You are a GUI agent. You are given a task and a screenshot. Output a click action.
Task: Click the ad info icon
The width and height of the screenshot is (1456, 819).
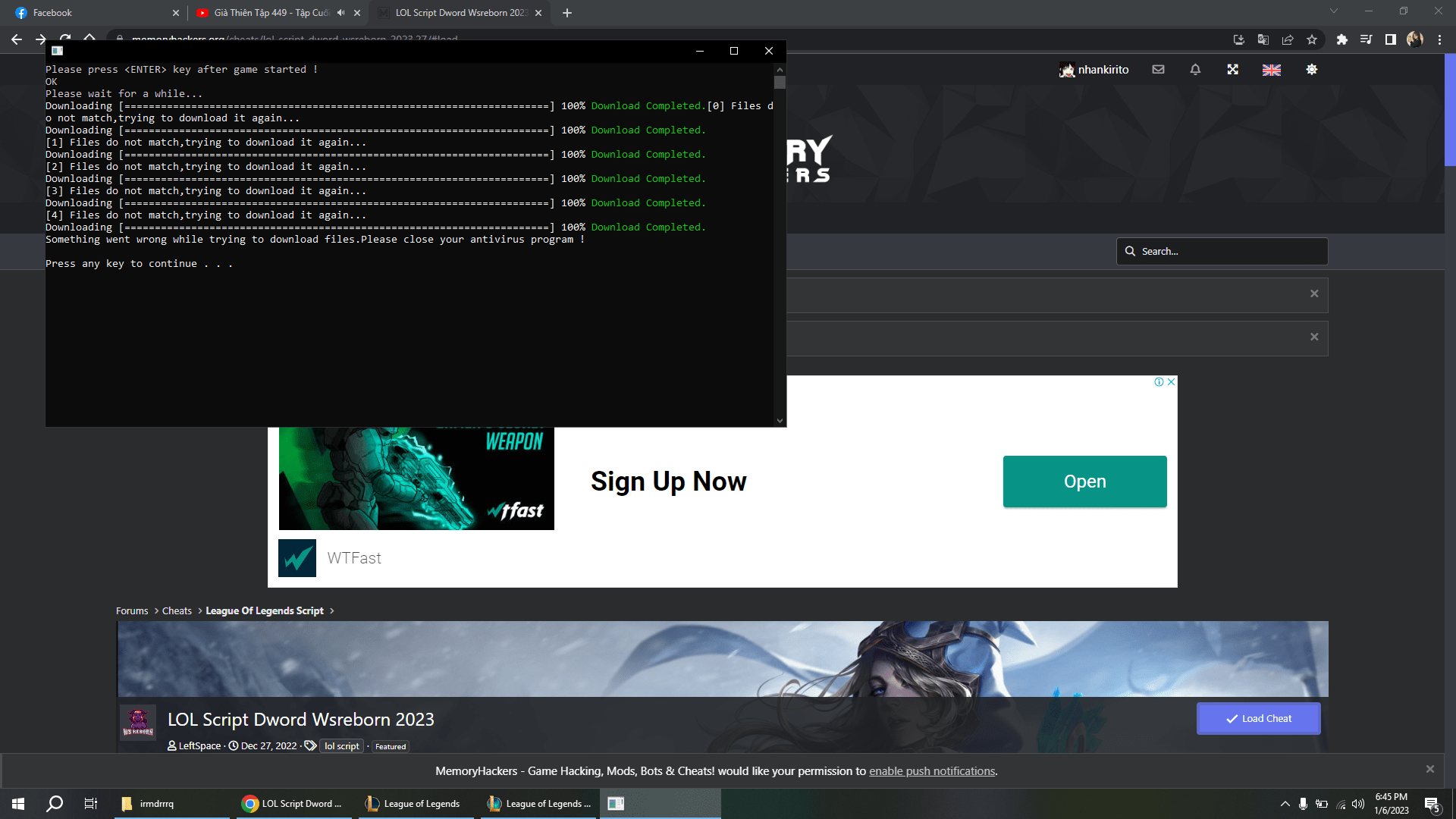point(1159,382)
